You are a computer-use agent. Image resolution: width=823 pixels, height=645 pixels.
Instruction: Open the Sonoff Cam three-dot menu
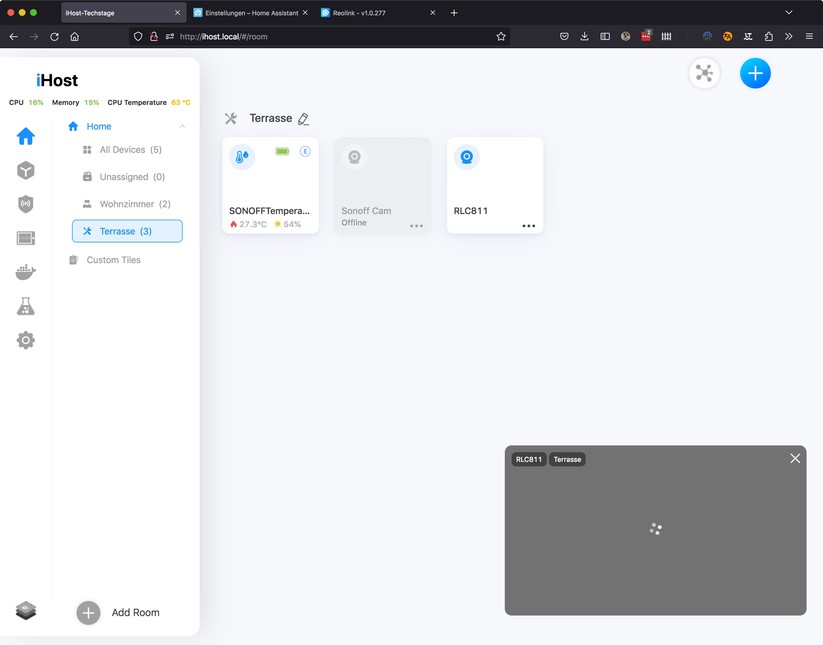point(416,226)
